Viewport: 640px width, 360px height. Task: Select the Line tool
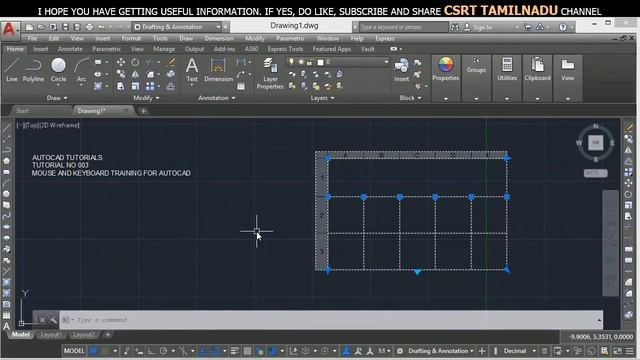pyautogui.click(x=12, y=70)
